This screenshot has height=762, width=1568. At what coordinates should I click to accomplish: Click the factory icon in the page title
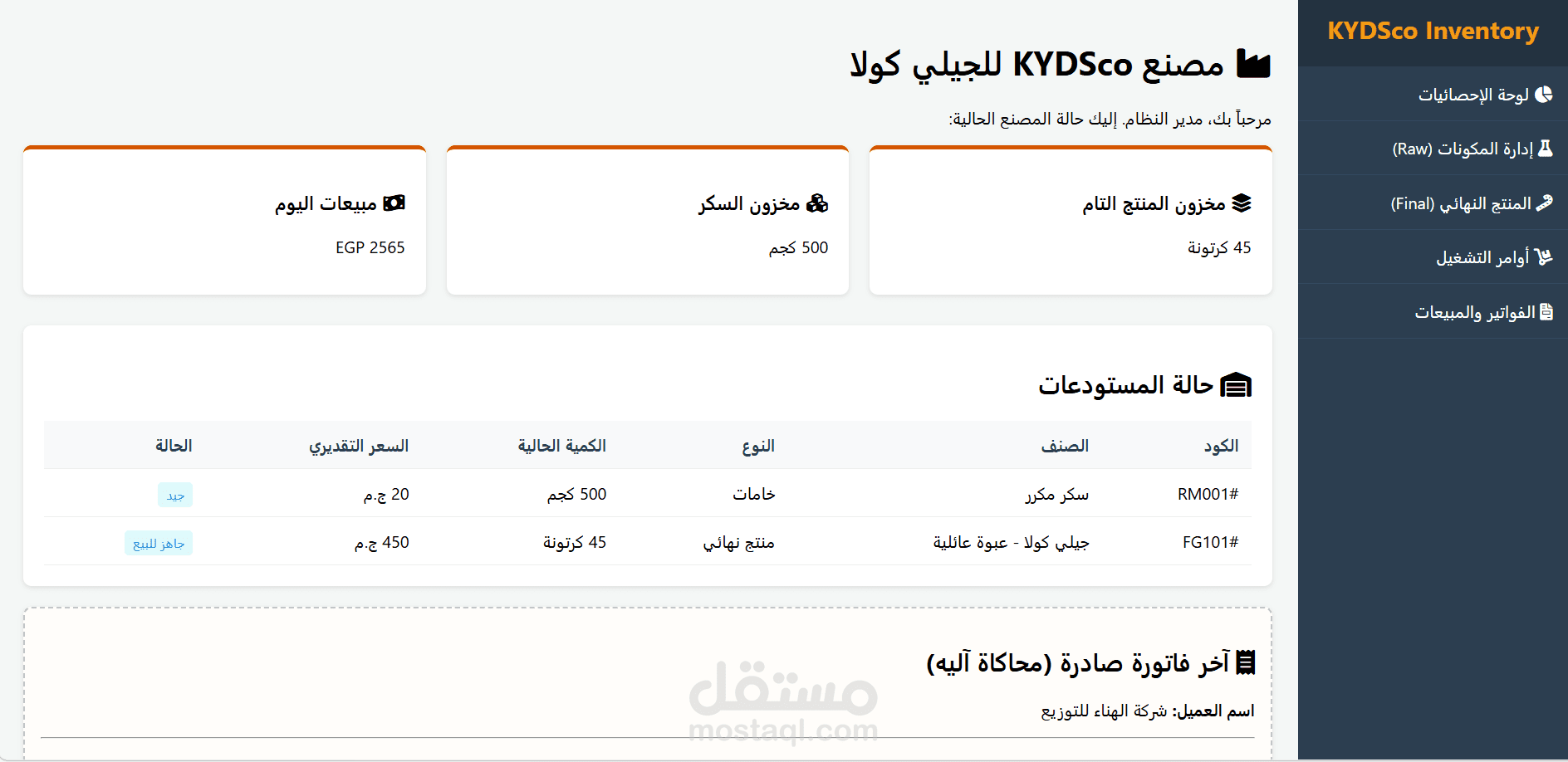1253,64
